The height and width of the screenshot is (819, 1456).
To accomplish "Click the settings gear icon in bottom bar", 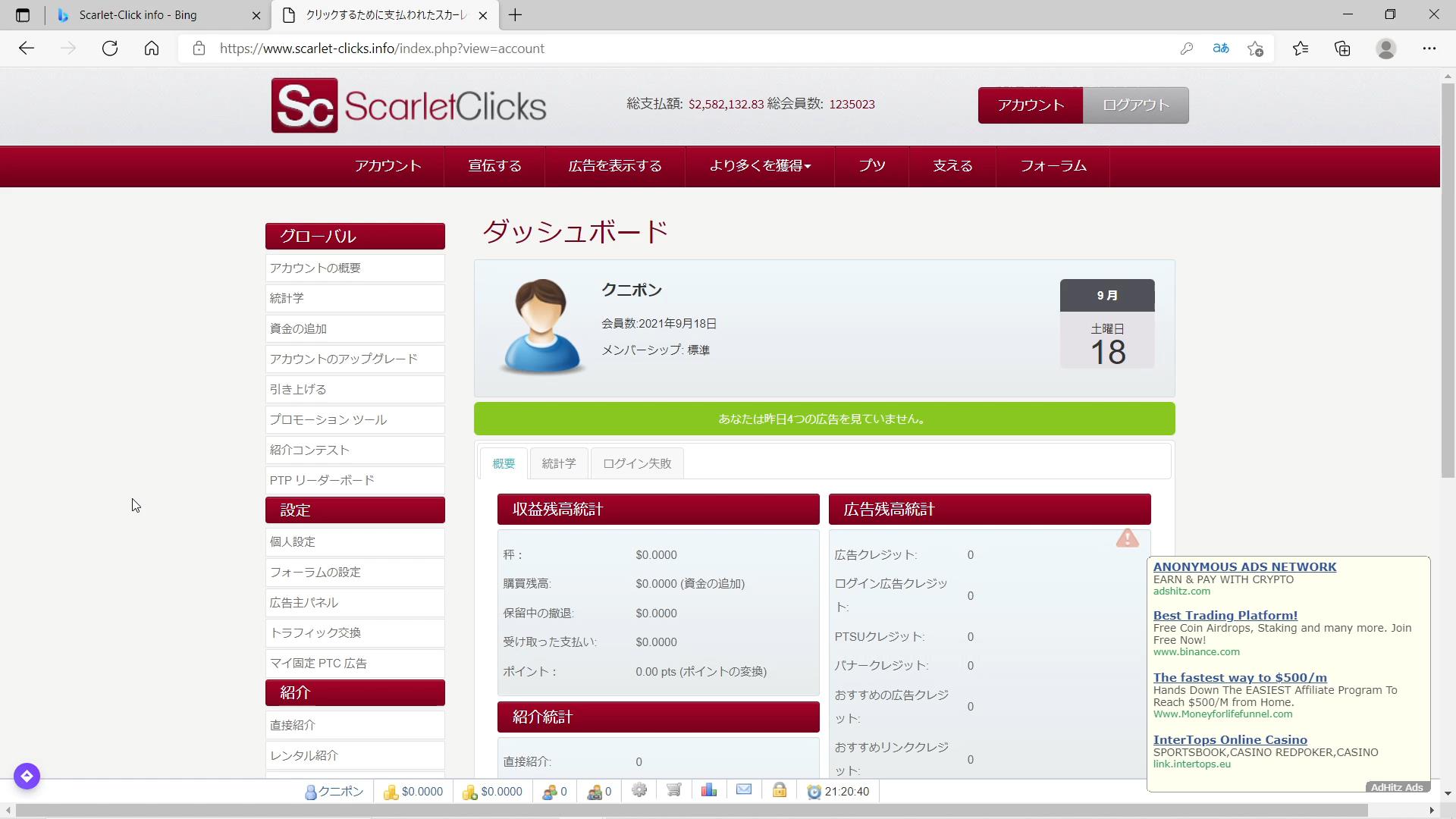I will [x=639, y=790].
